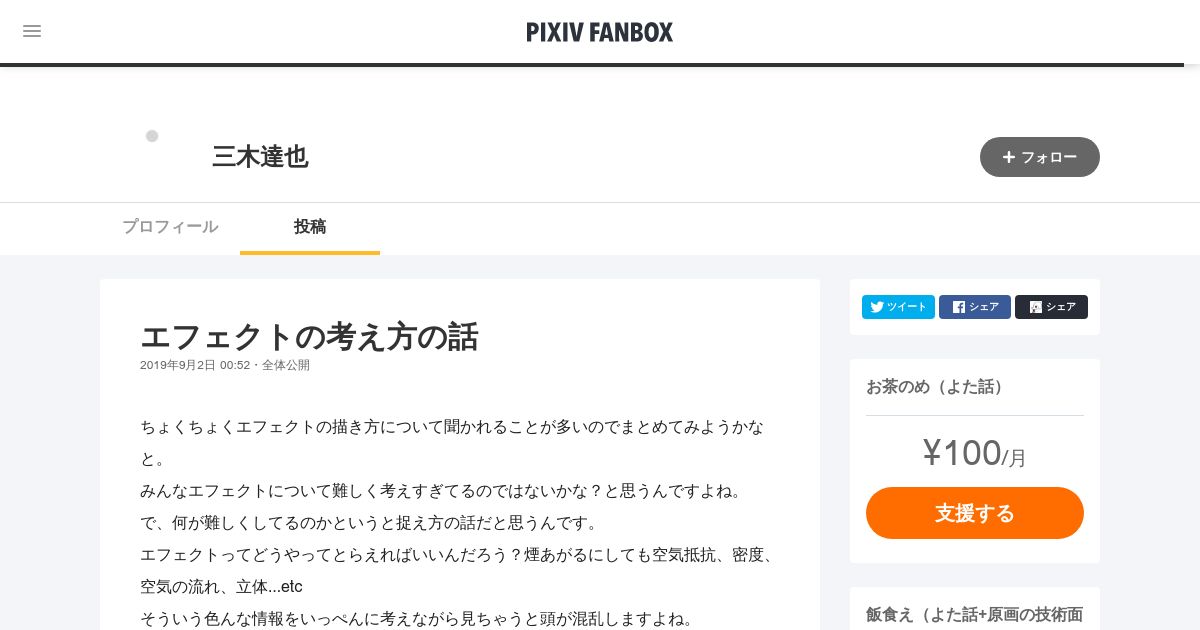Click the pixiv share icon in the dark button
The image size is (1200, 630).
(x=1036, y=307)
